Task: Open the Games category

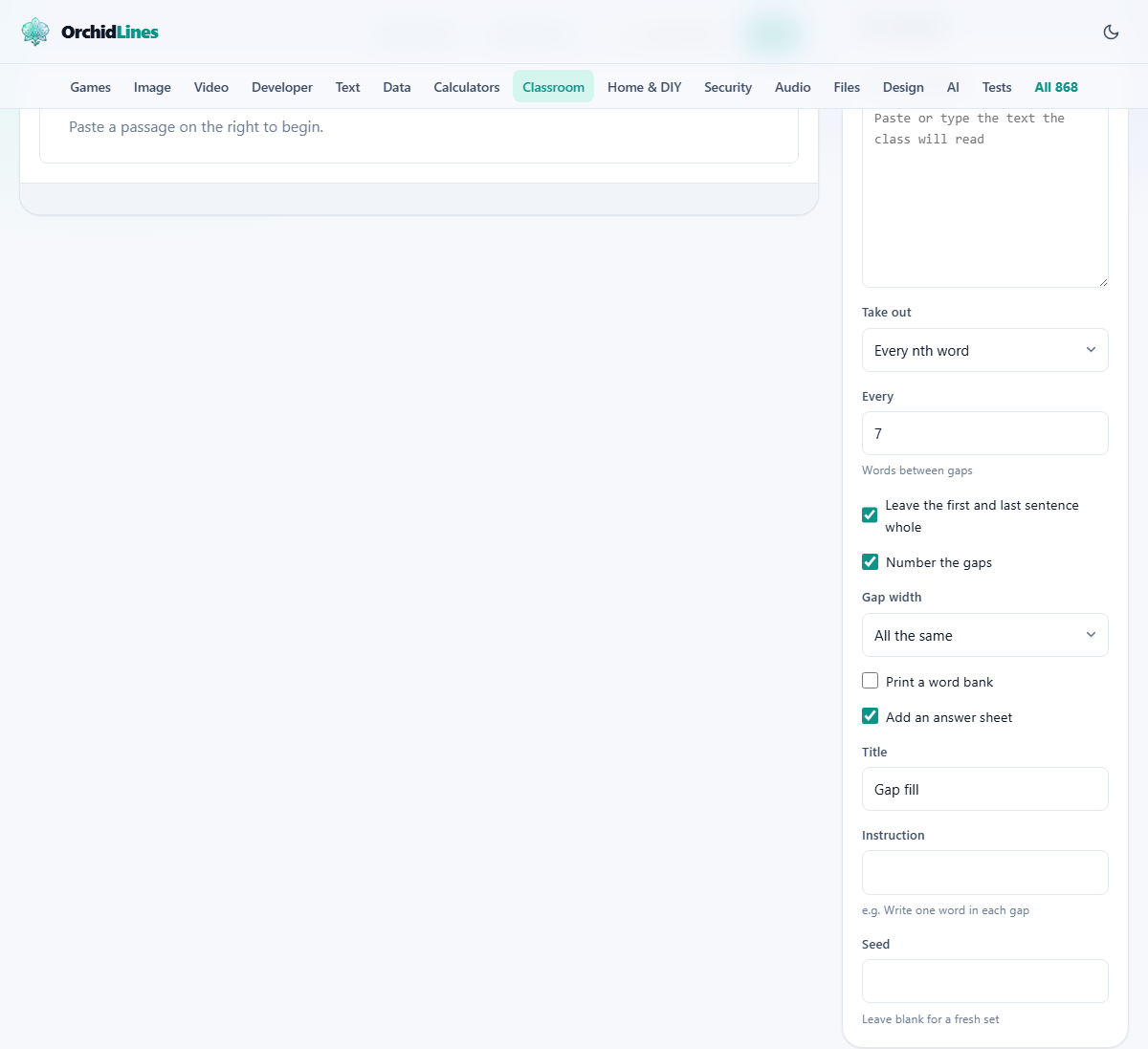Action: click(91, 87)
